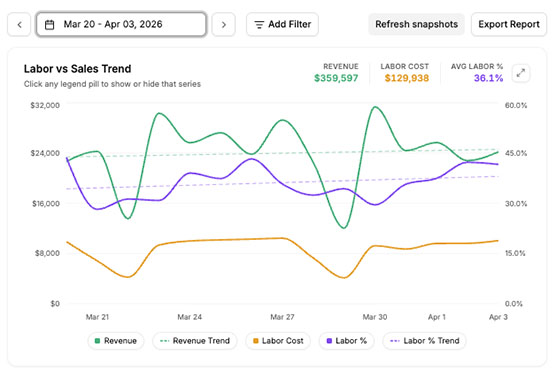
Task: Click the Mar 21 axis label
Action: [x=97, y=317]
